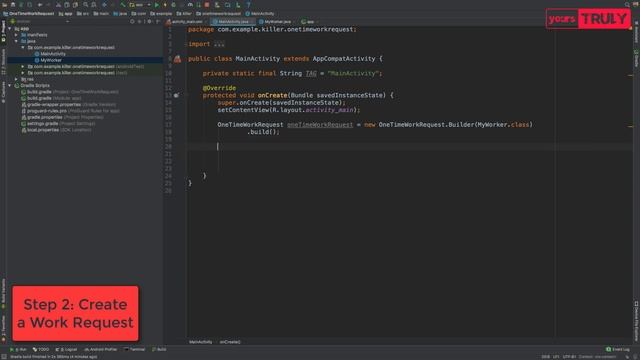Place cursor on empty line 20

pos(408,146)
